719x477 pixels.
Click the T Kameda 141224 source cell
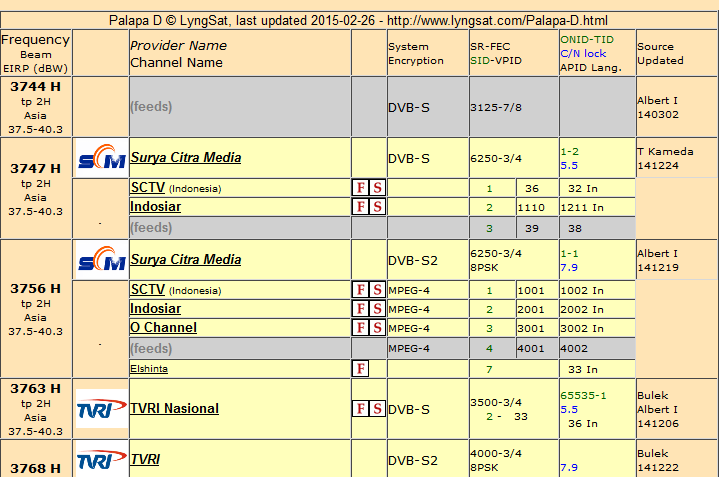click(677, 158)
